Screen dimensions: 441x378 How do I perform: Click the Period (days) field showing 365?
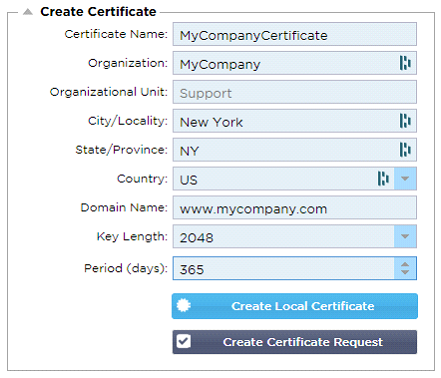coord(283,268)
